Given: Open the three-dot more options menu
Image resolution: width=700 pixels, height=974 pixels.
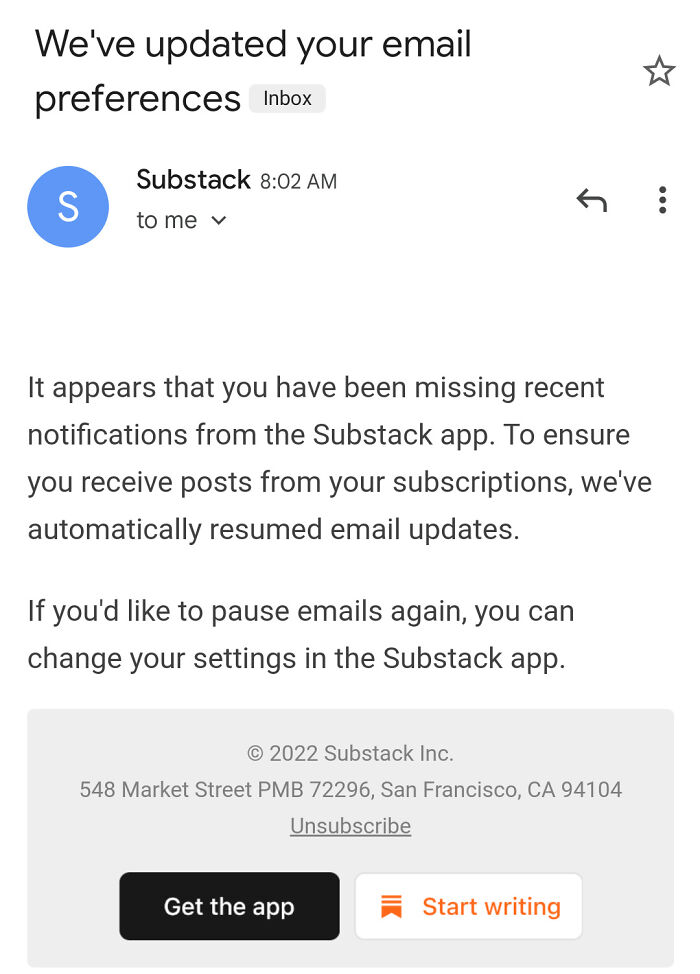Looking at the screenshot, I should click(662, 200).
